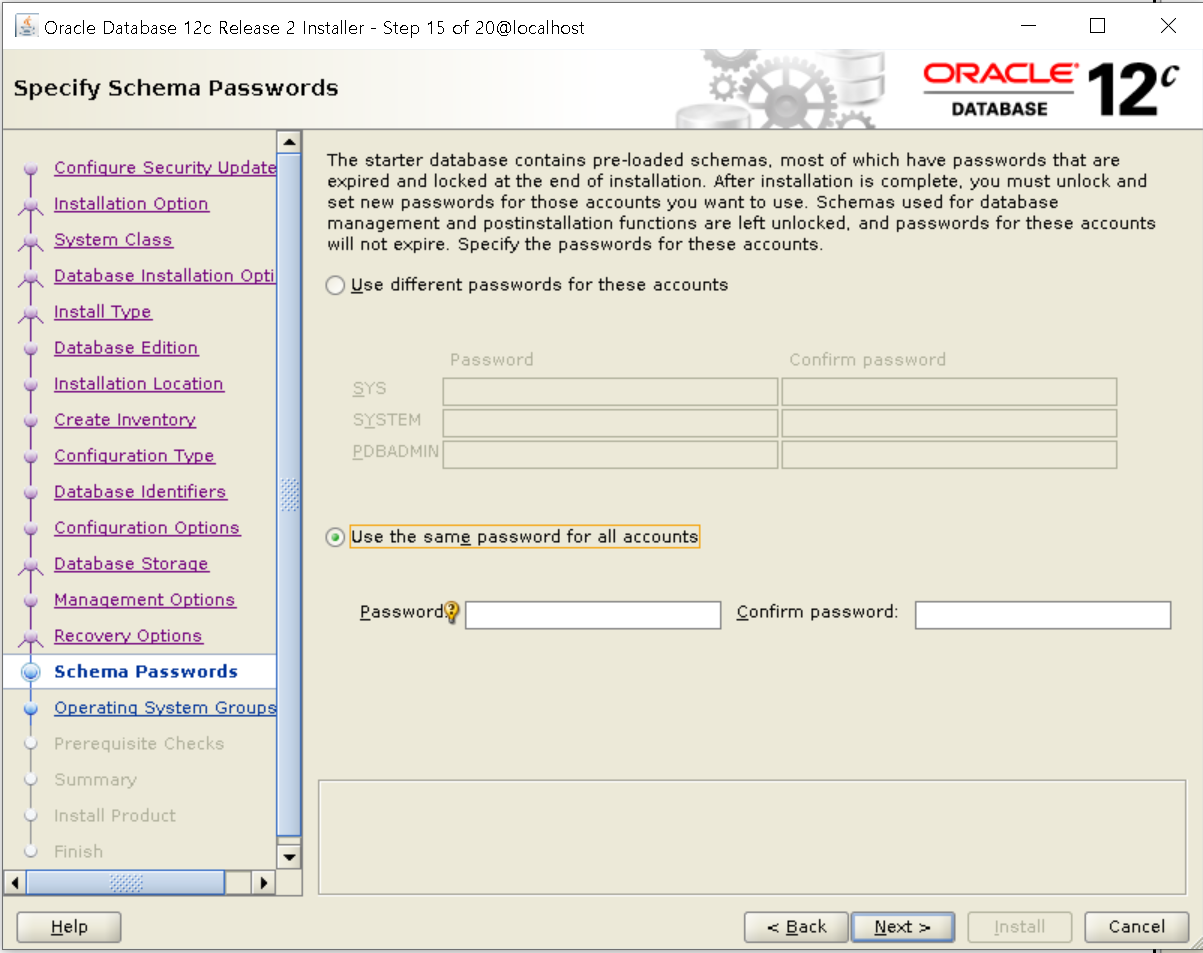
Task: Maximize the installer window
Action: pos(1098,27)
